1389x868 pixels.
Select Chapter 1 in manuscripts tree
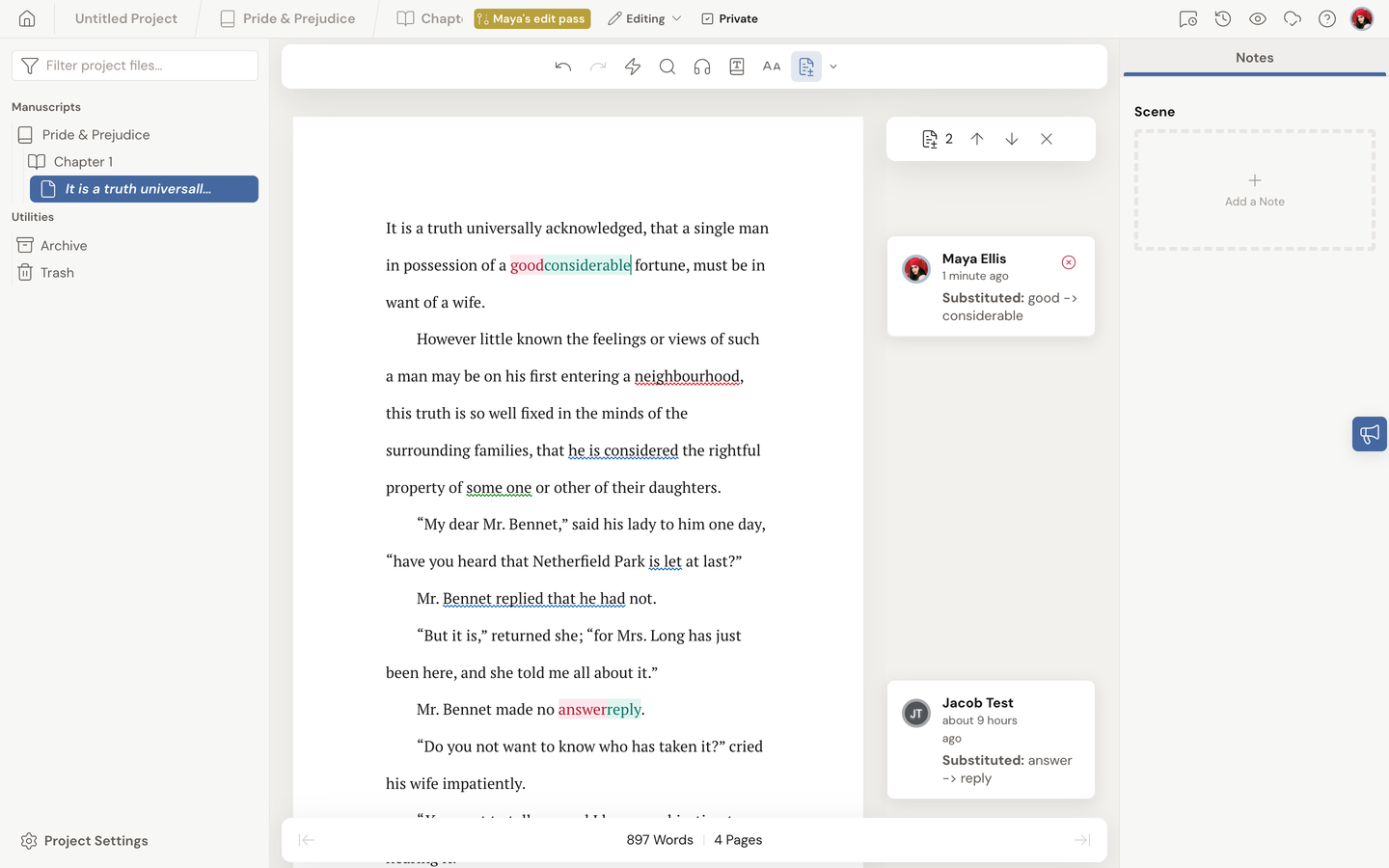[x=83, y=162]
